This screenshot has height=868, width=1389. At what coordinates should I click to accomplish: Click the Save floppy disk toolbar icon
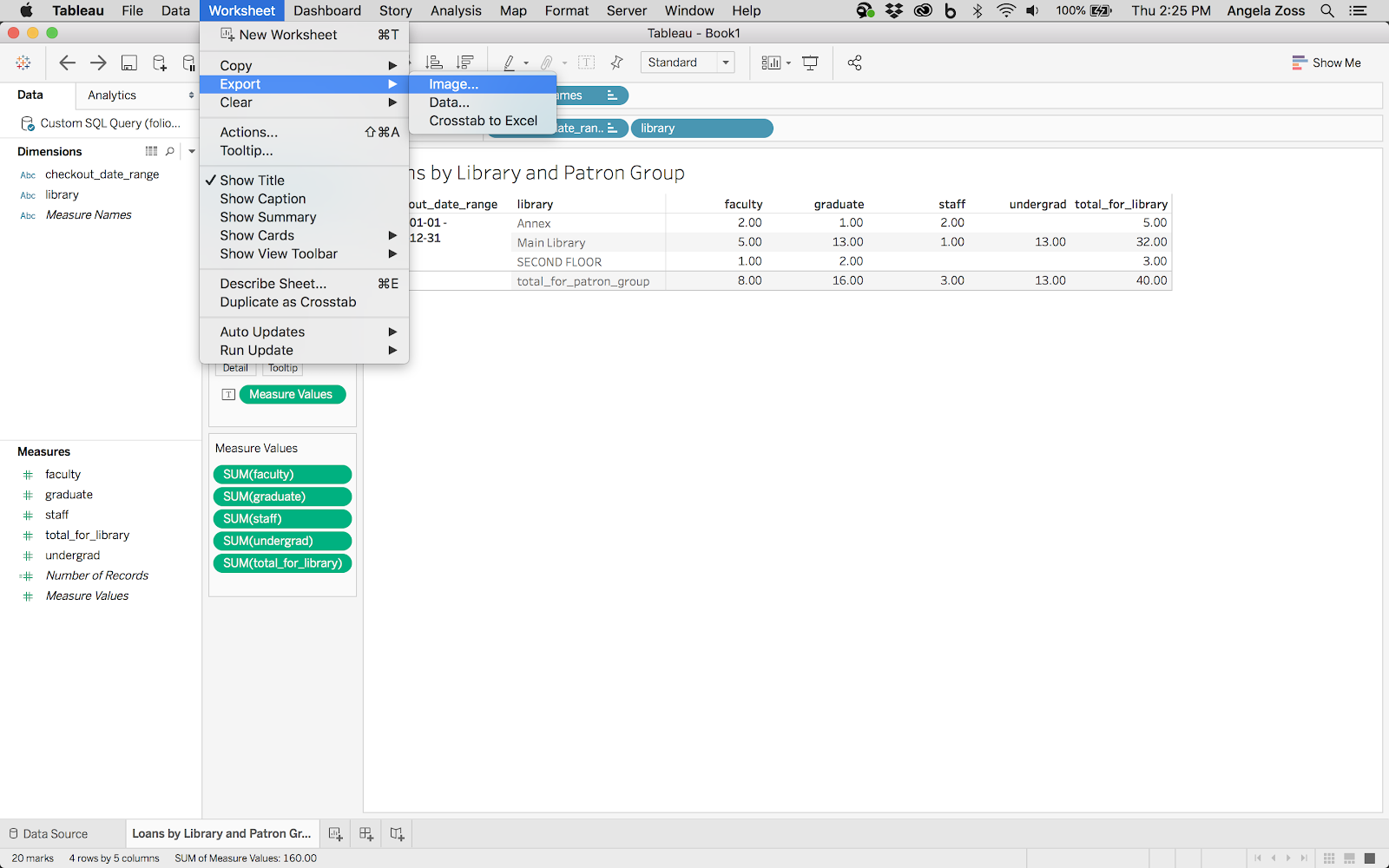pyautogui.click(x=128, y=62)
